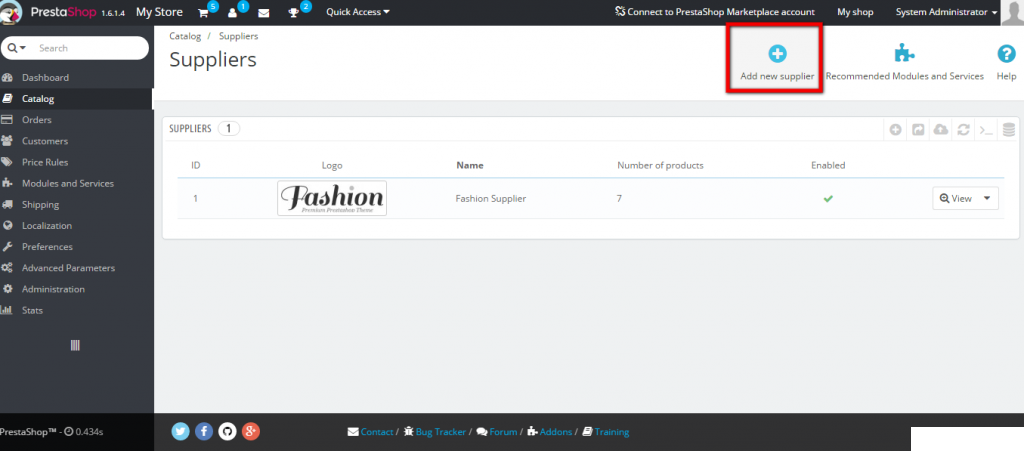Screen dimensions: 1024x451
Task: Click the Suppliers breadcrumb
Action: coord(238,36)
